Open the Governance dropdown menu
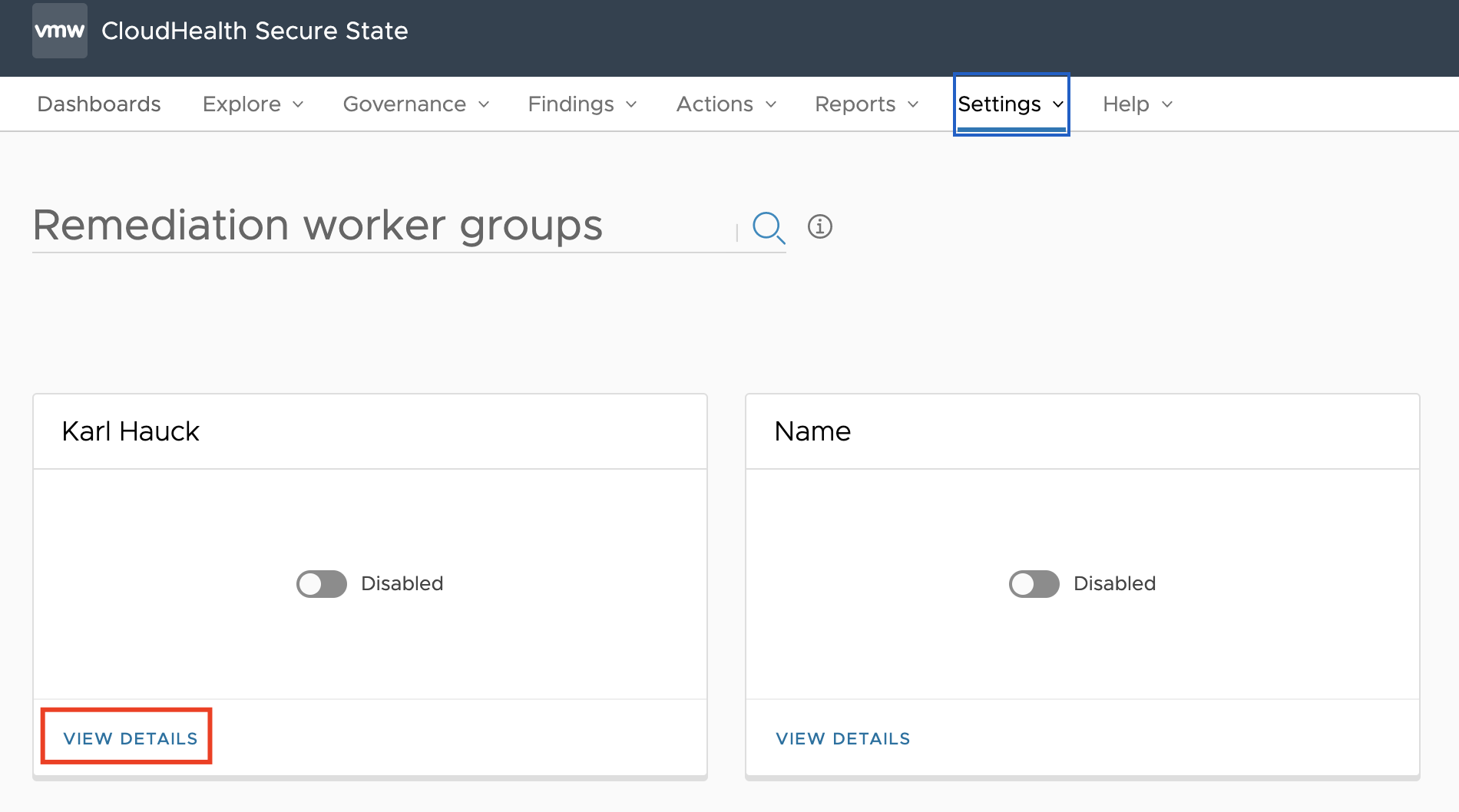Image resolution: width=1459 pixels, height=812 pixels. coord(415,104)
